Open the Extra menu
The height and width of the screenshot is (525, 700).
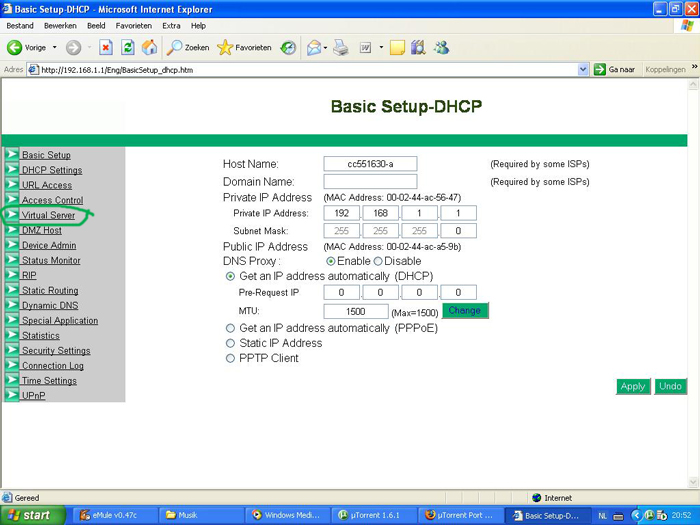(x=171, y=26)
